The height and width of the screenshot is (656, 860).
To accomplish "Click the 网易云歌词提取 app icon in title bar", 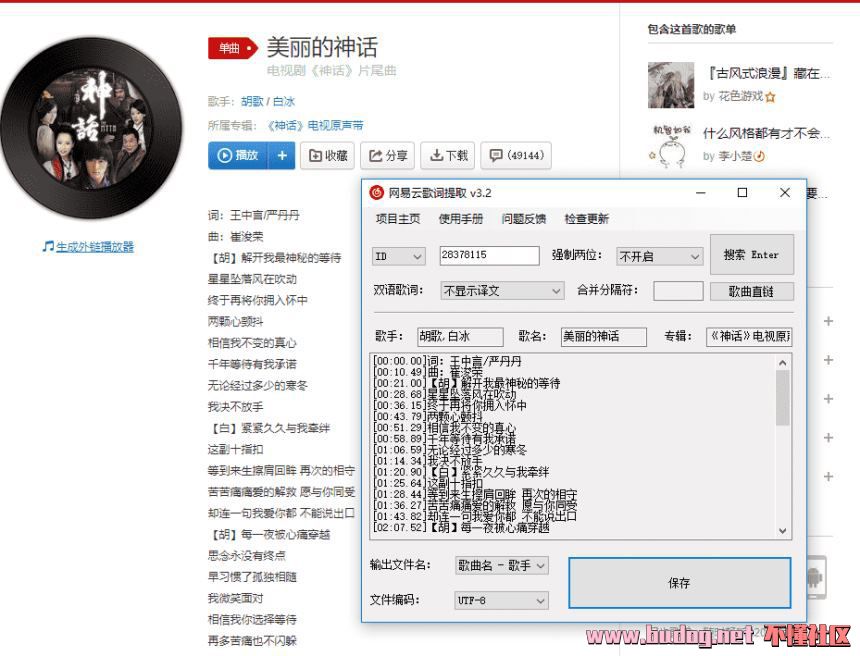I will click(x=377, y=193).
